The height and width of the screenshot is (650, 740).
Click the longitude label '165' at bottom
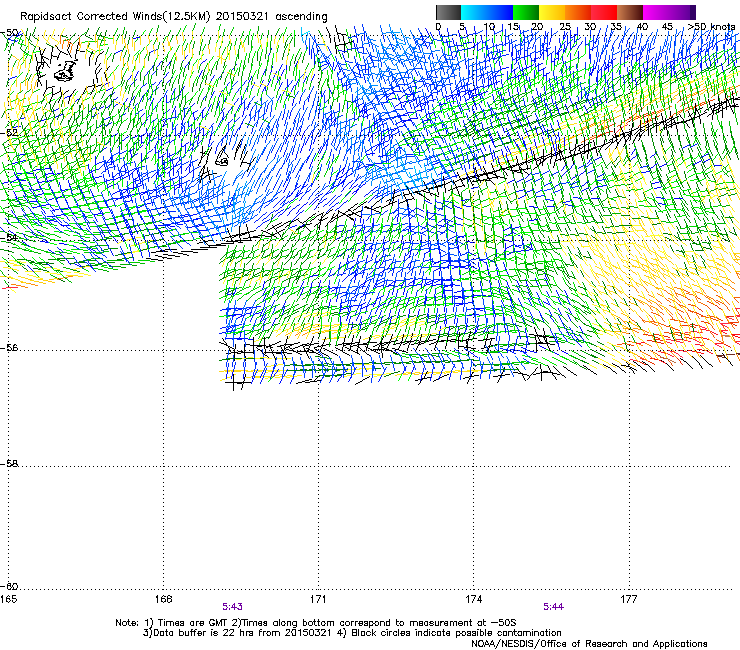[x=8, y=599]
